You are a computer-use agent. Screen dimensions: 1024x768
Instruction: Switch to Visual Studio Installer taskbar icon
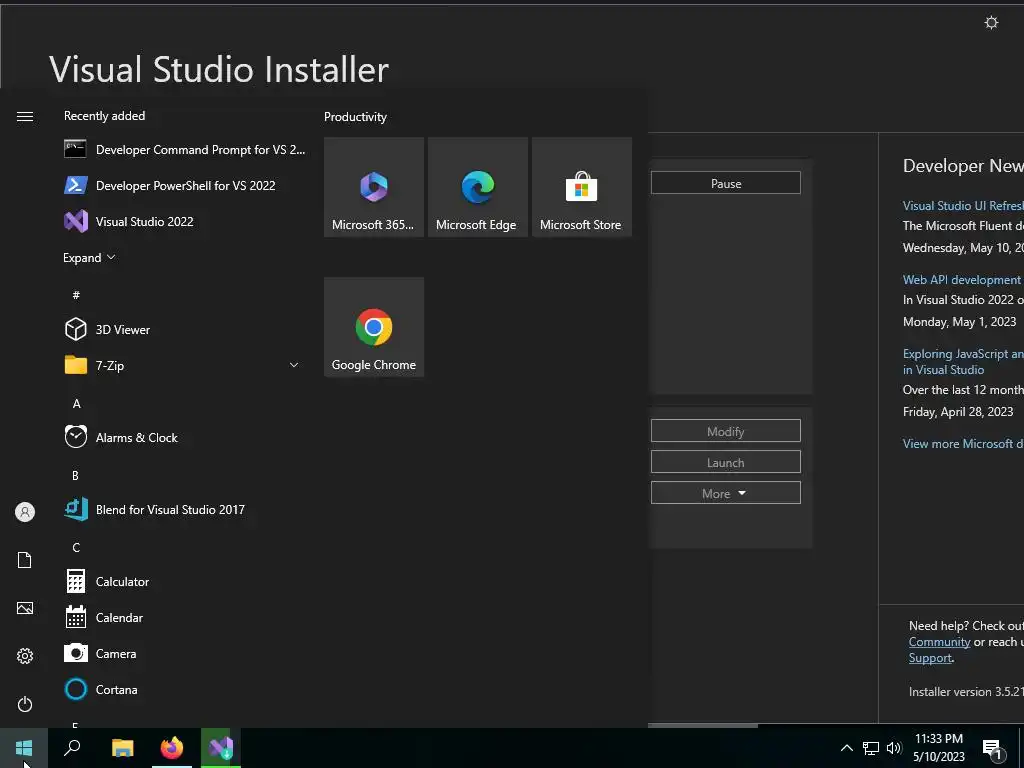pos(221,748)
